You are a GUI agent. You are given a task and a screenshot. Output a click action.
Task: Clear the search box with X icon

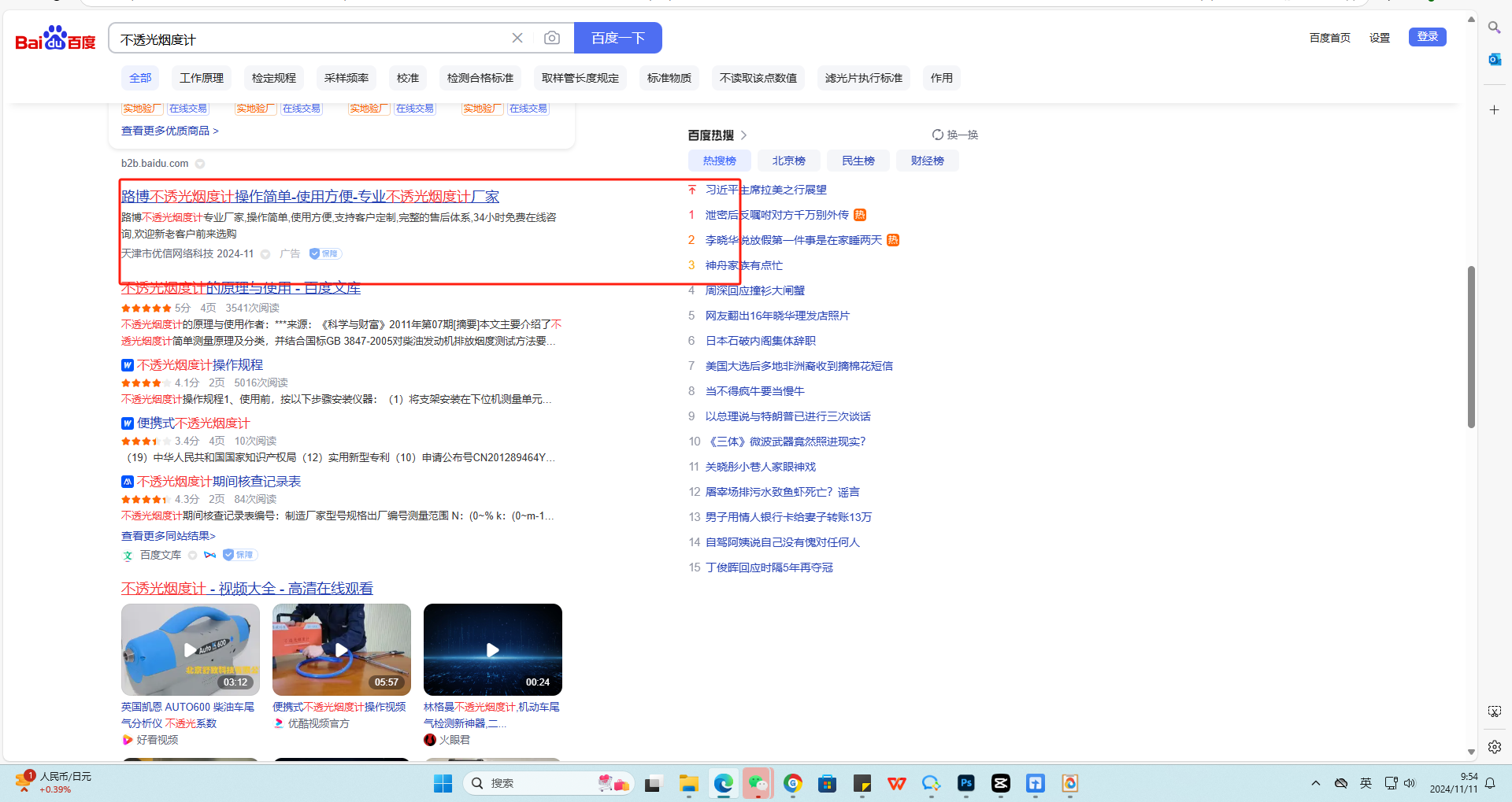pos(517,38)
